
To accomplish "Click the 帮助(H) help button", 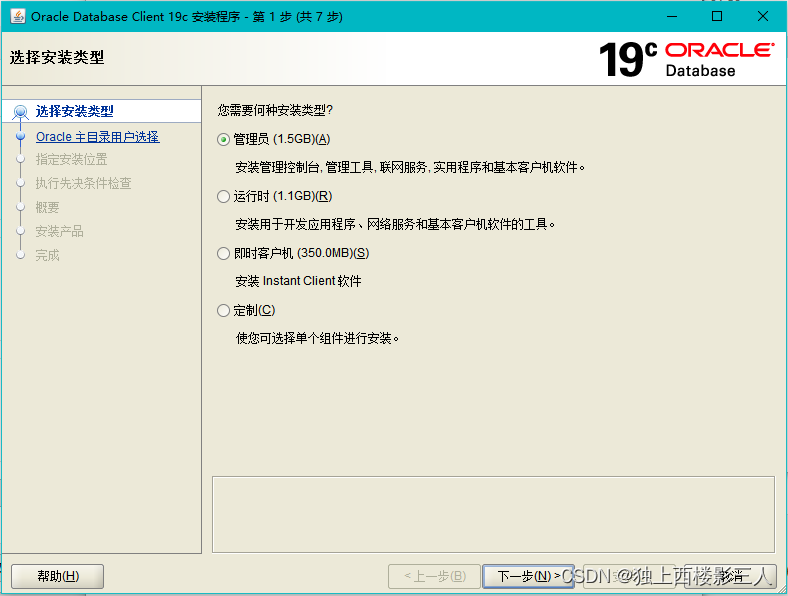I will pyautogui.click(x=58, y=576).
